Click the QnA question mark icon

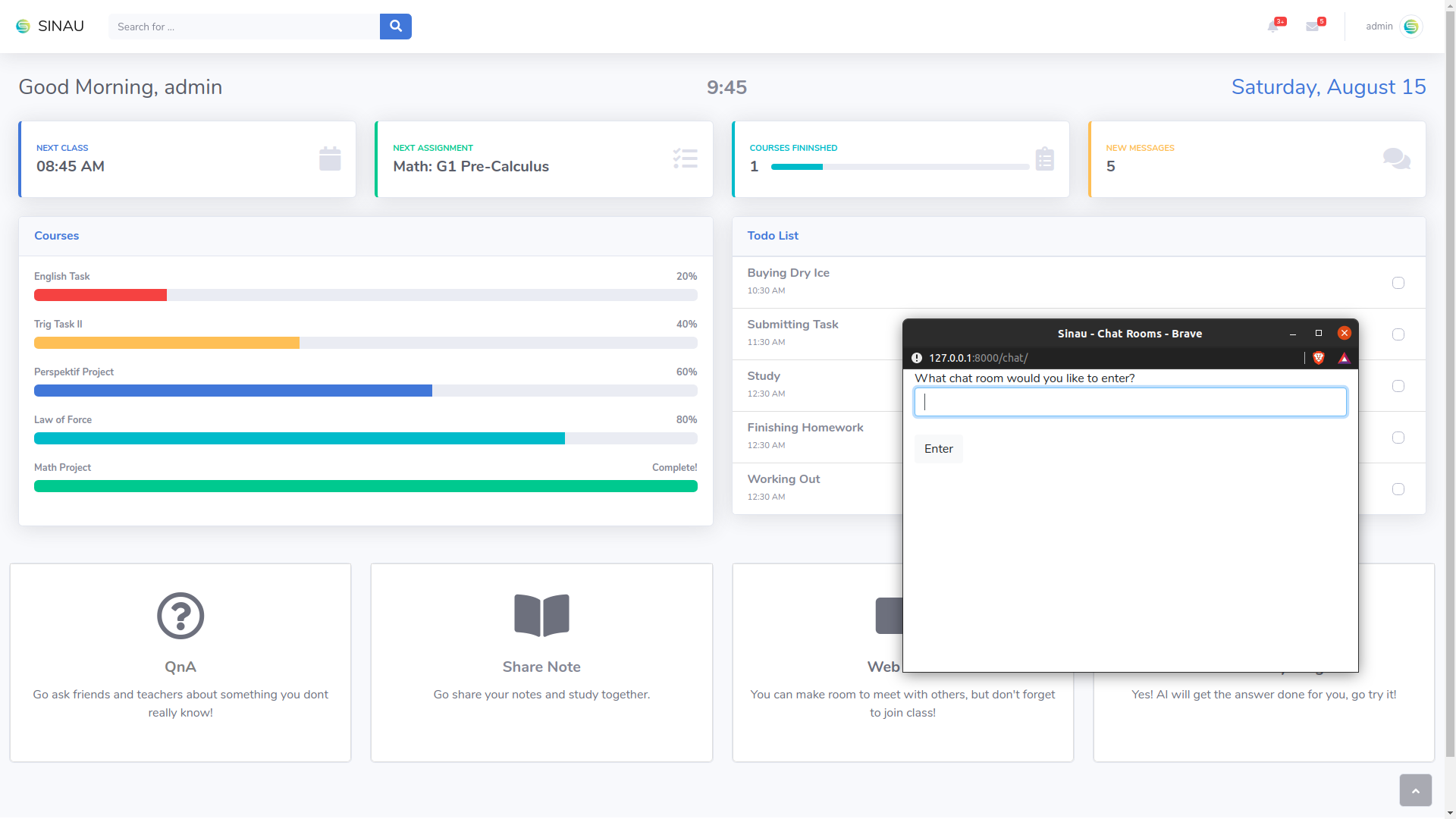tap(180, 615)
